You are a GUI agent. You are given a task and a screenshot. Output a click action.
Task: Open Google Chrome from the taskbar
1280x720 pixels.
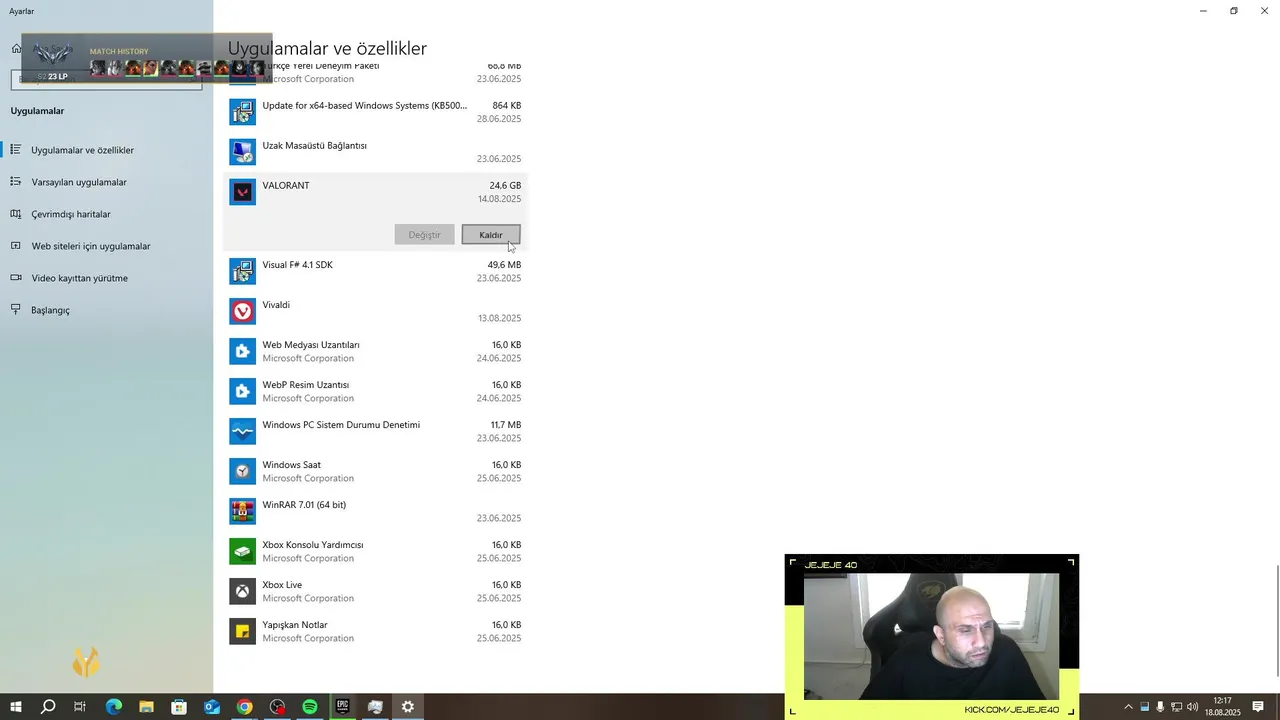click(244, 707)
